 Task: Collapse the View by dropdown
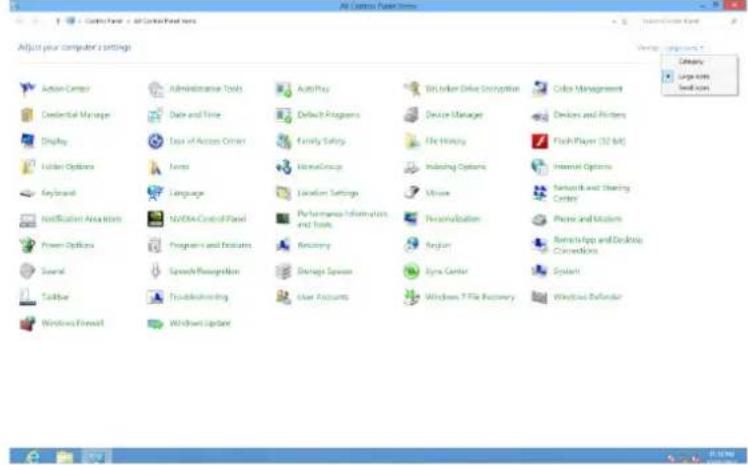pyautogui.click(x=685, y=48)
